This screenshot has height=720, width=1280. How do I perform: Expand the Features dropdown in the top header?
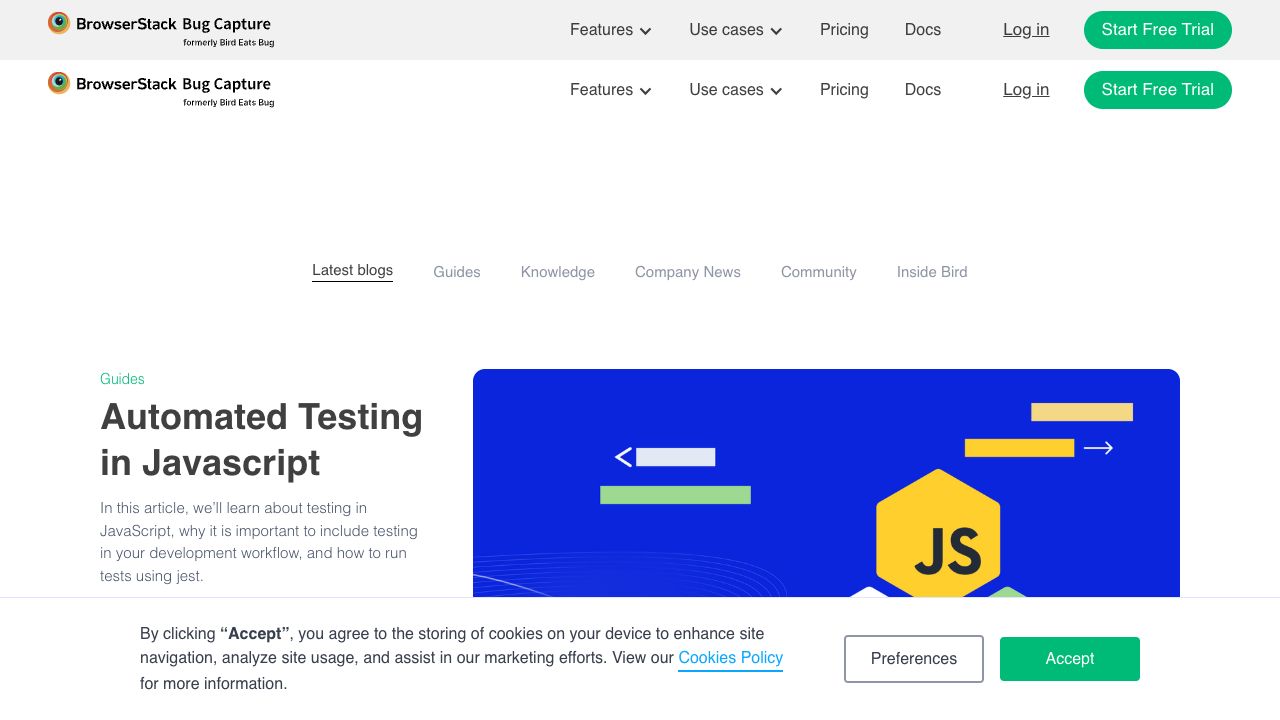click(610, 30)
